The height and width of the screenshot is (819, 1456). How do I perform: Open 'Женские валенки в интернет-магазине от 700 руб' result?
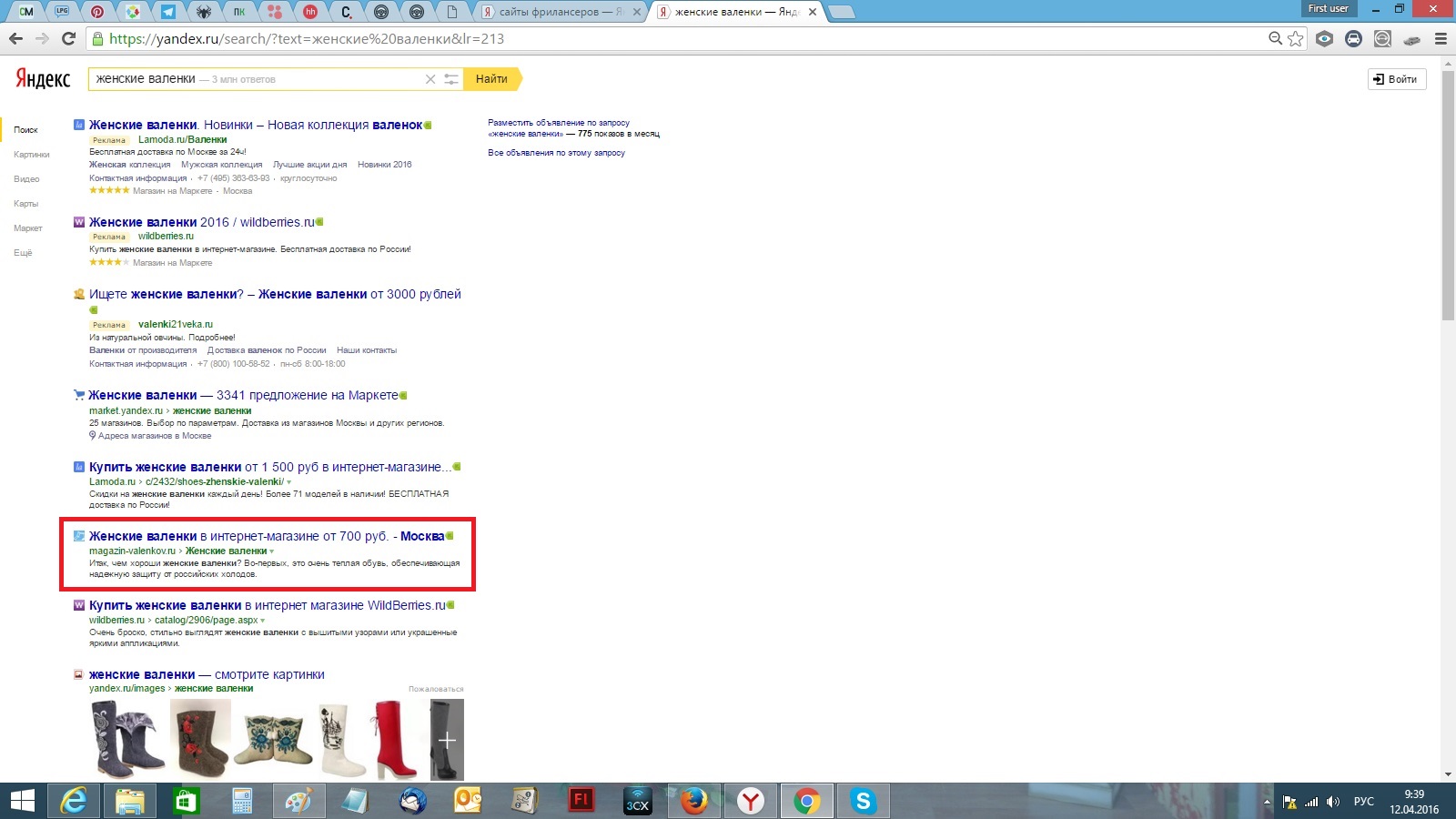click(267, 536)
